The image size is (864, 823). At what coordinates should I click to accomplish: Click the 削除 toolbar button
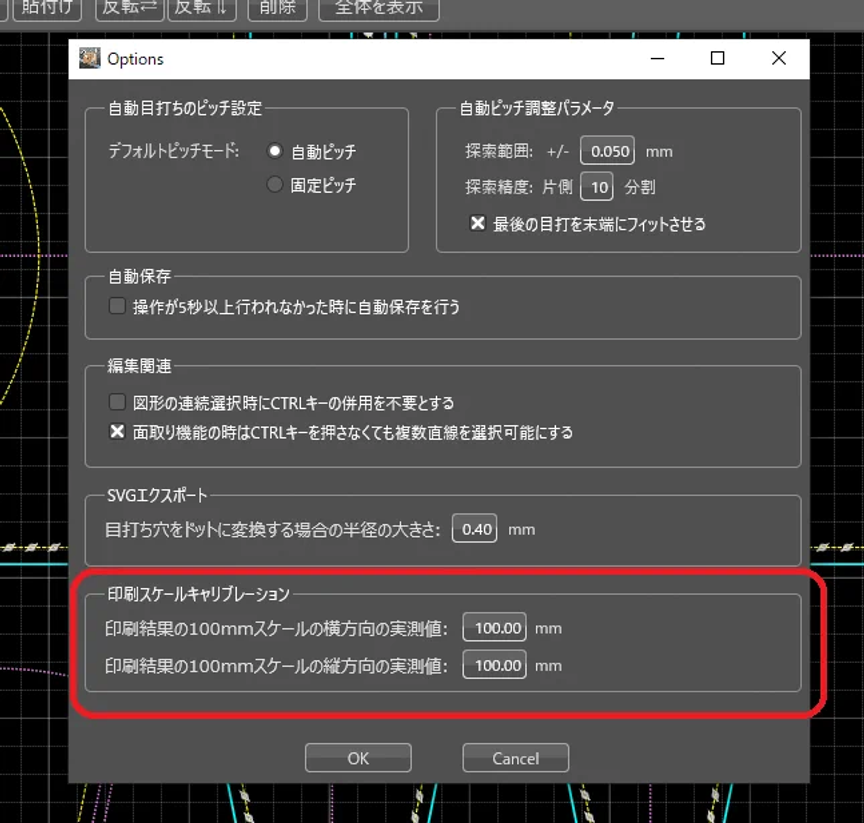[277, 8]
